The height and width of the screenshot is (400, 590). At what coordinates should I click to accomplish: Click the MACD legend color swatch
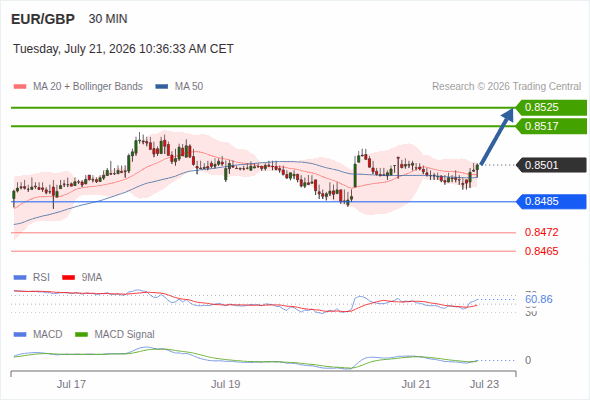[x=20, y=335]
